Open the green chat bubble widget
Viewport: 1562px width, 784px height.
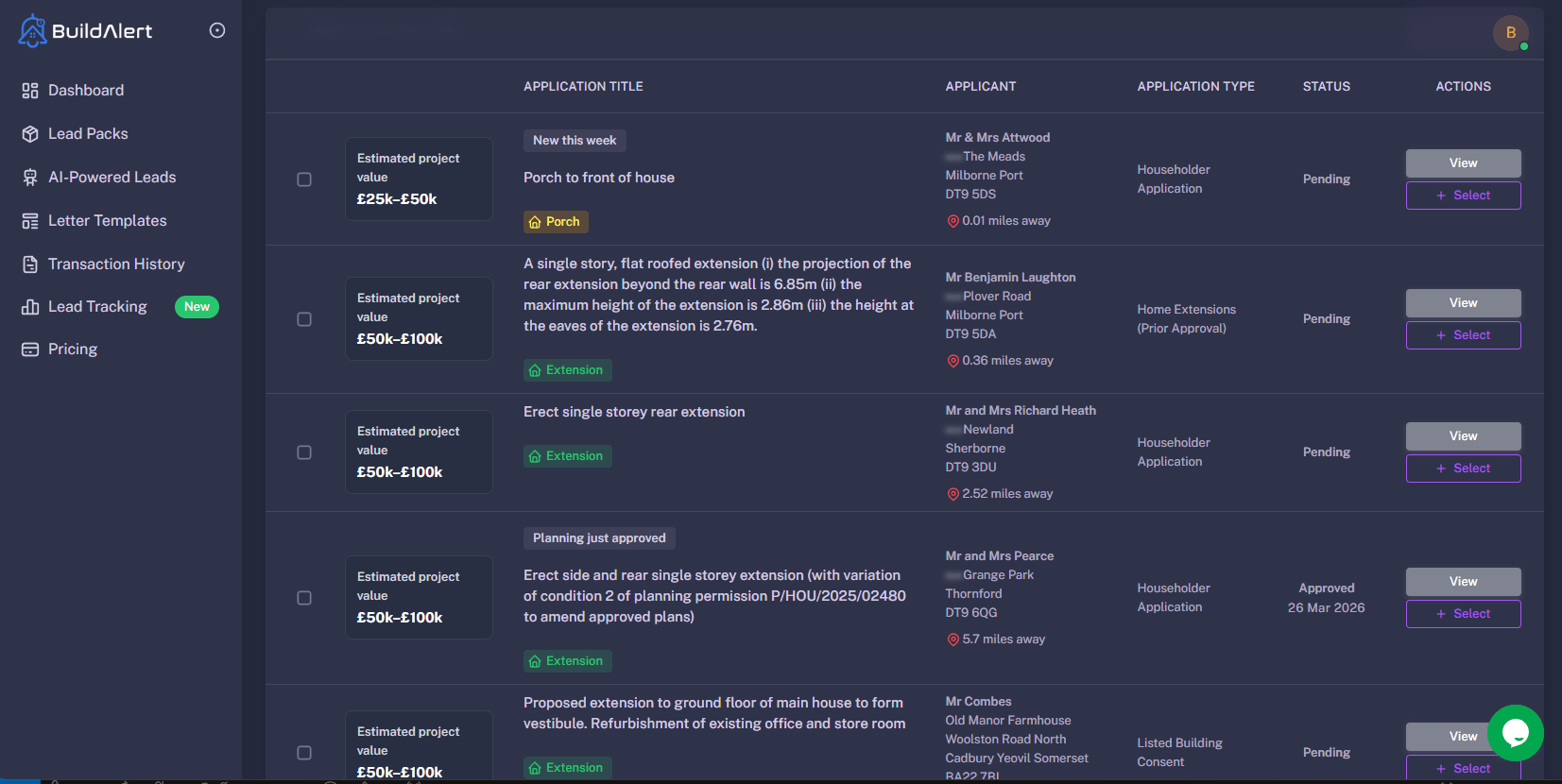(x=1515, y=732)
